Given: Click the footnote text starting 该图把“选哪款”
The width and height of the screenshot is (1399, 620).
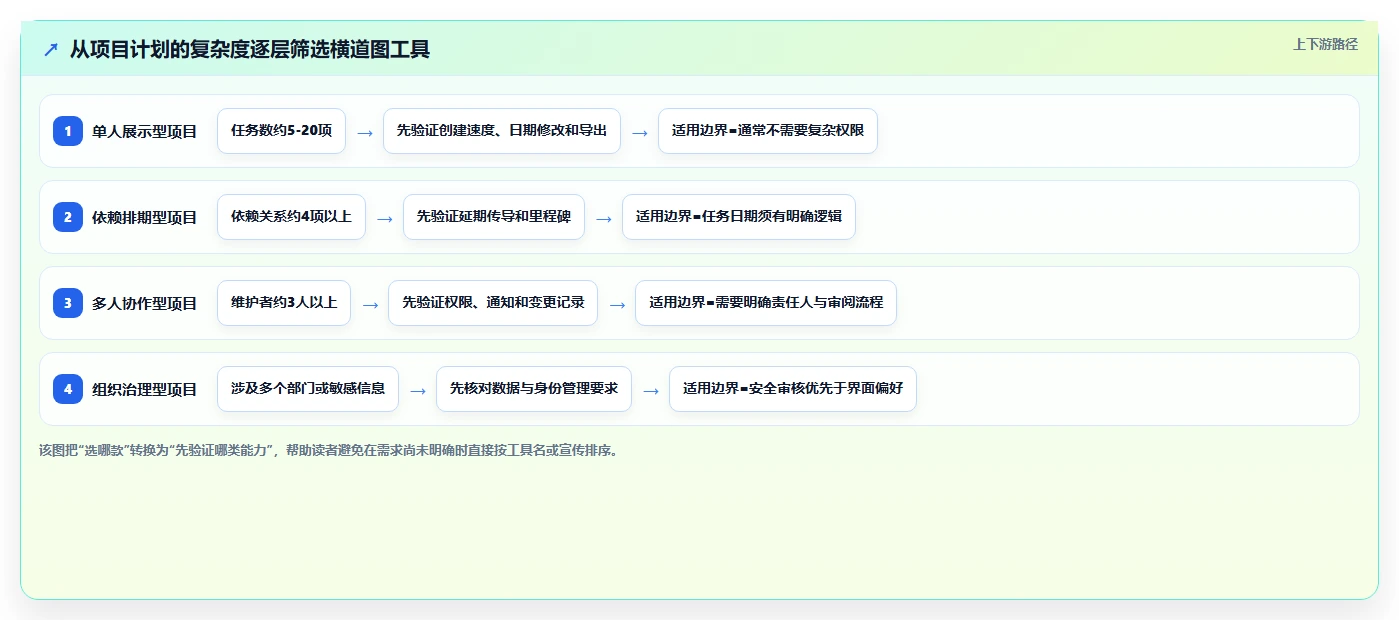Looking at the screenshot, I should pyautogui.click(x=329, y=450).
